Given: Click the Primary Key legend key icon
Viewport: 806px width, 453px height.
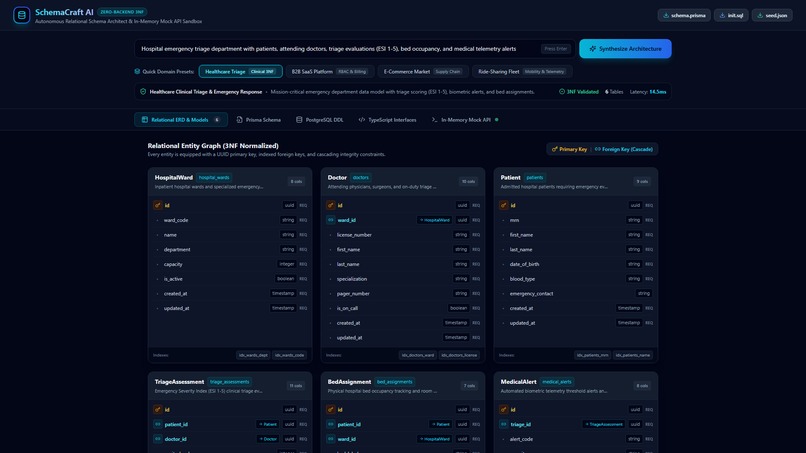Looking at the screenshot, I should (555, 149).
